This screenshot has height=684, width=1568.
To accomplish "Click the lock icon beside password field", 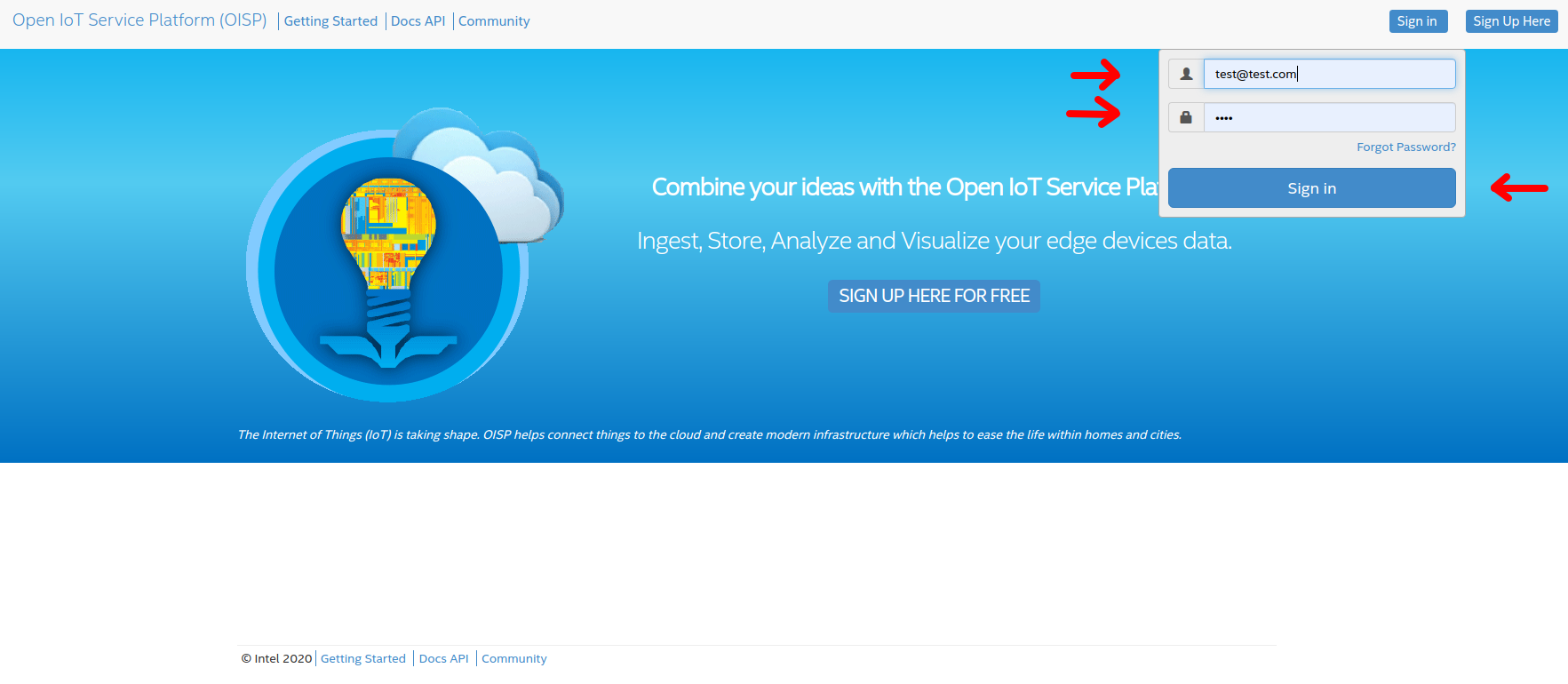I will click(x=1186, y=117).
